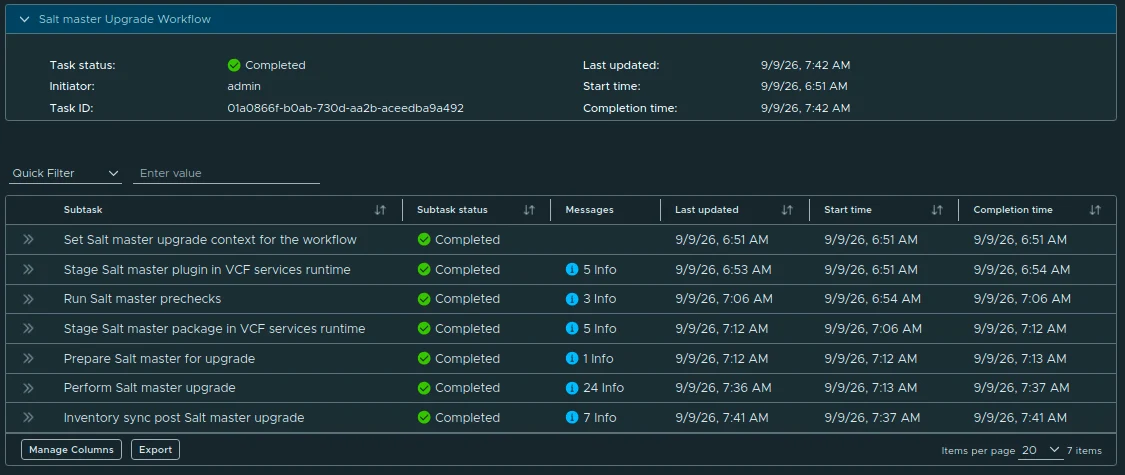Screen dimensions: 1125x475
Task: Click the info icon on Stage Salt master package row
Action: coord(572,329)
